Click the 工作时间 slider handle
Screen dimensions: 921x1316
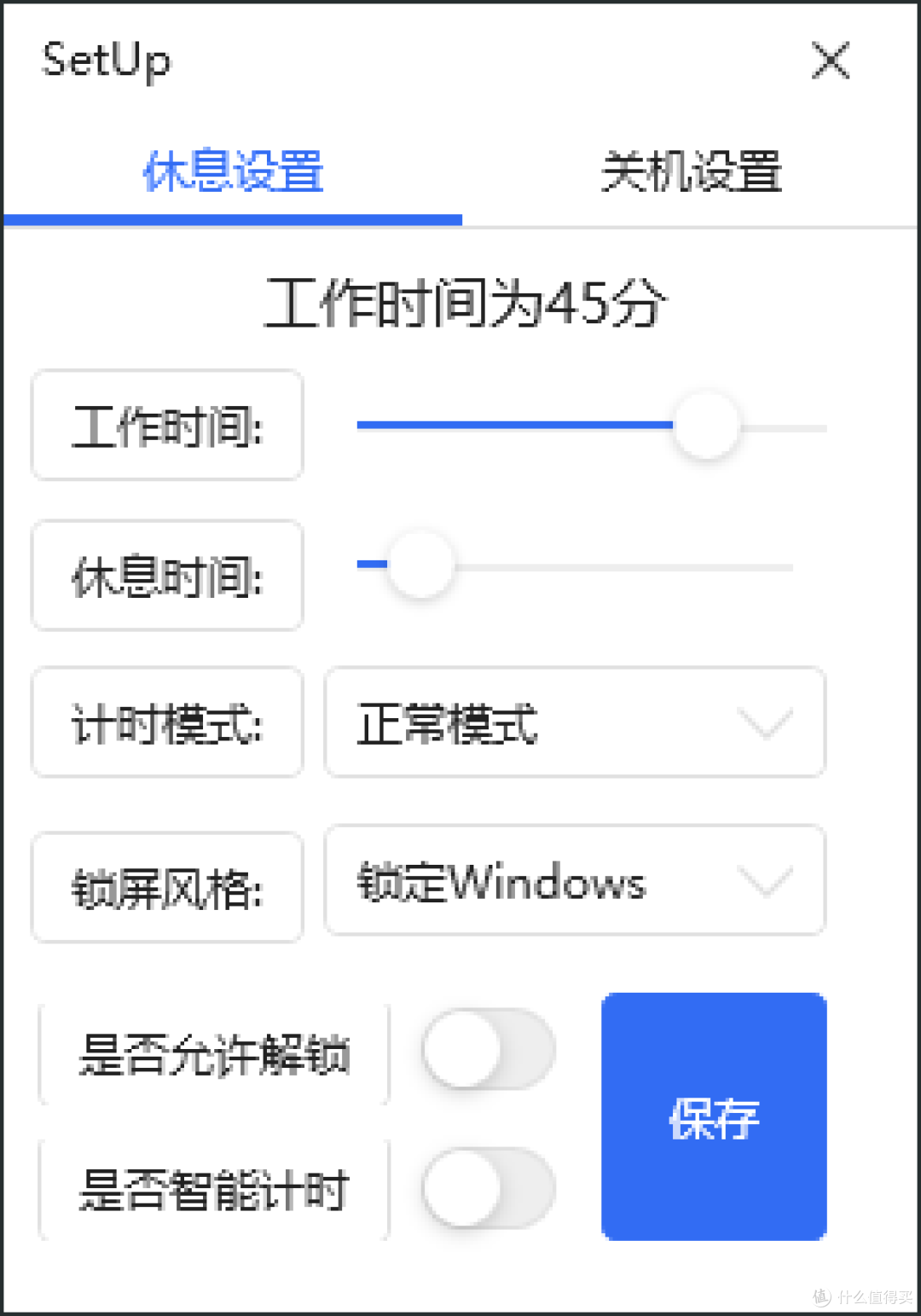click(x=706, y=425)
